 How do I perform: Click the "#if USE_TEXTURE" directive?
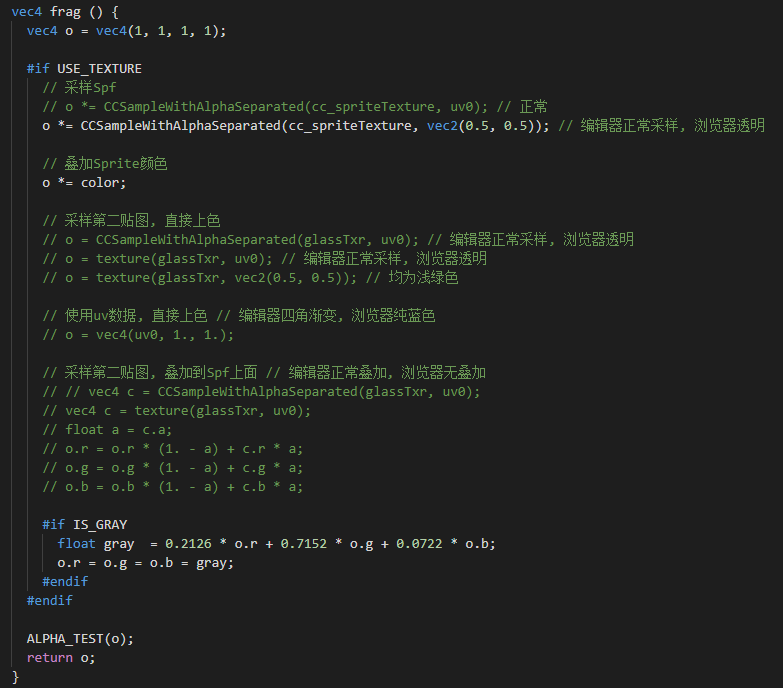tap(84, 69)
